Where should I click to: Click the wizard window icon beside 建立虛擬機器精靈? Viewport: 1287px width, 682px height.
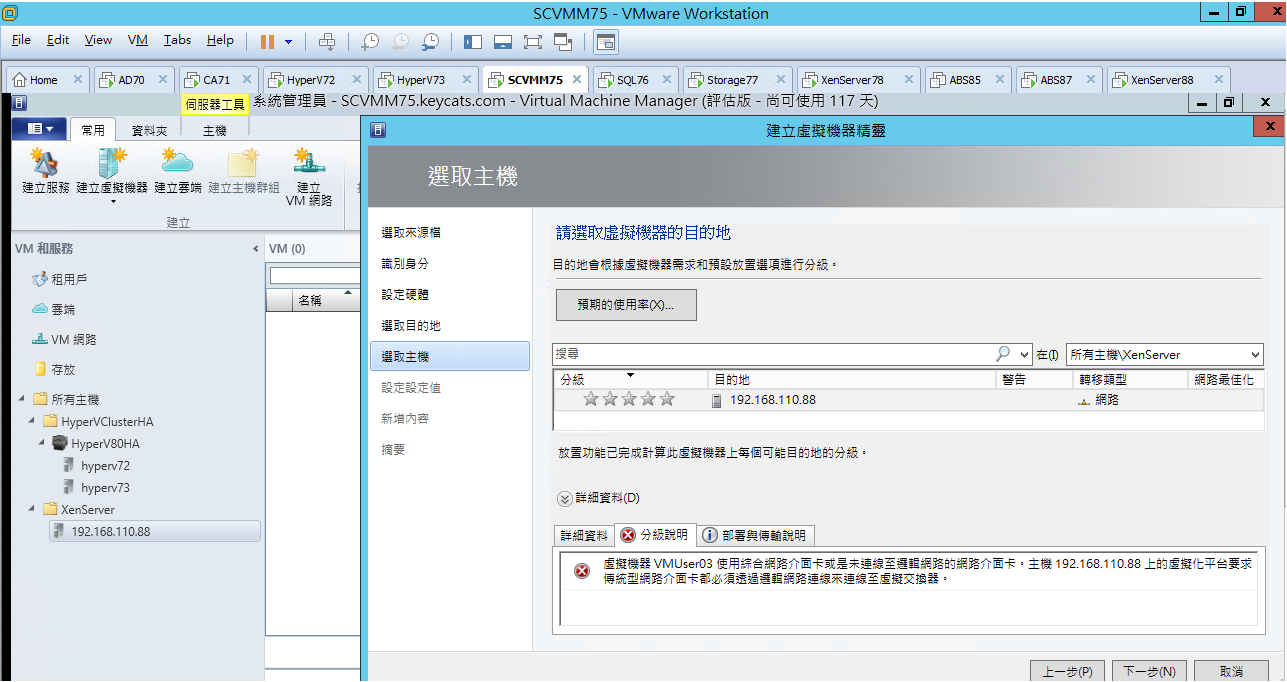(x=377, y=129)
